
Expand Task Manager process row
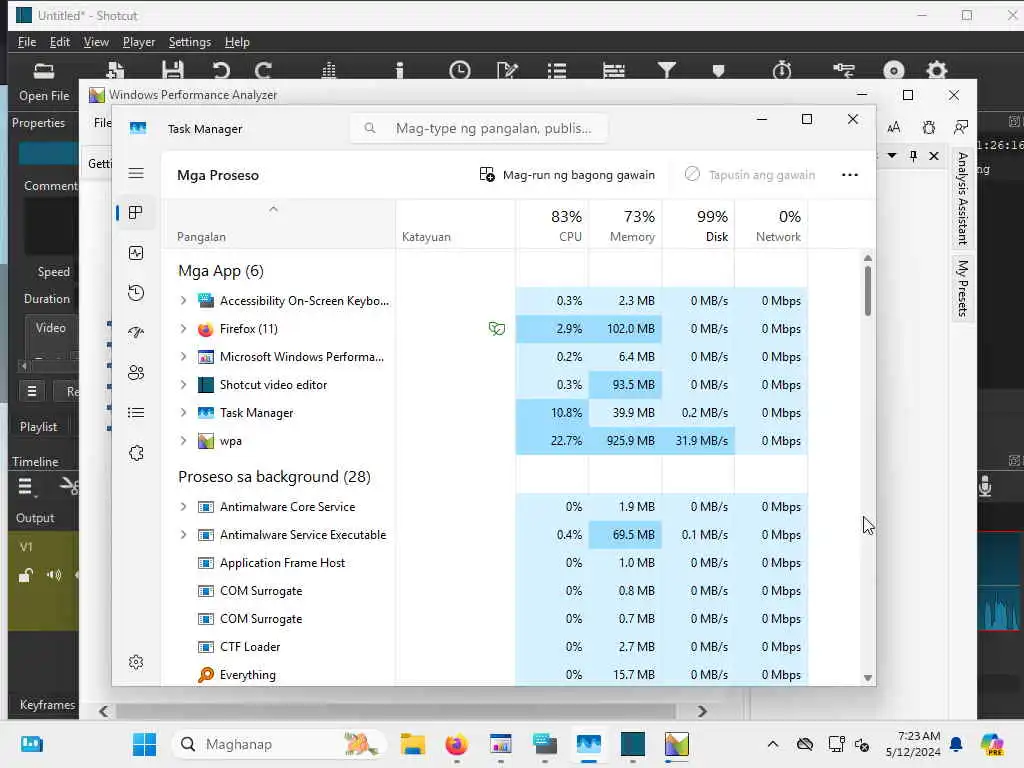[184, 413]
